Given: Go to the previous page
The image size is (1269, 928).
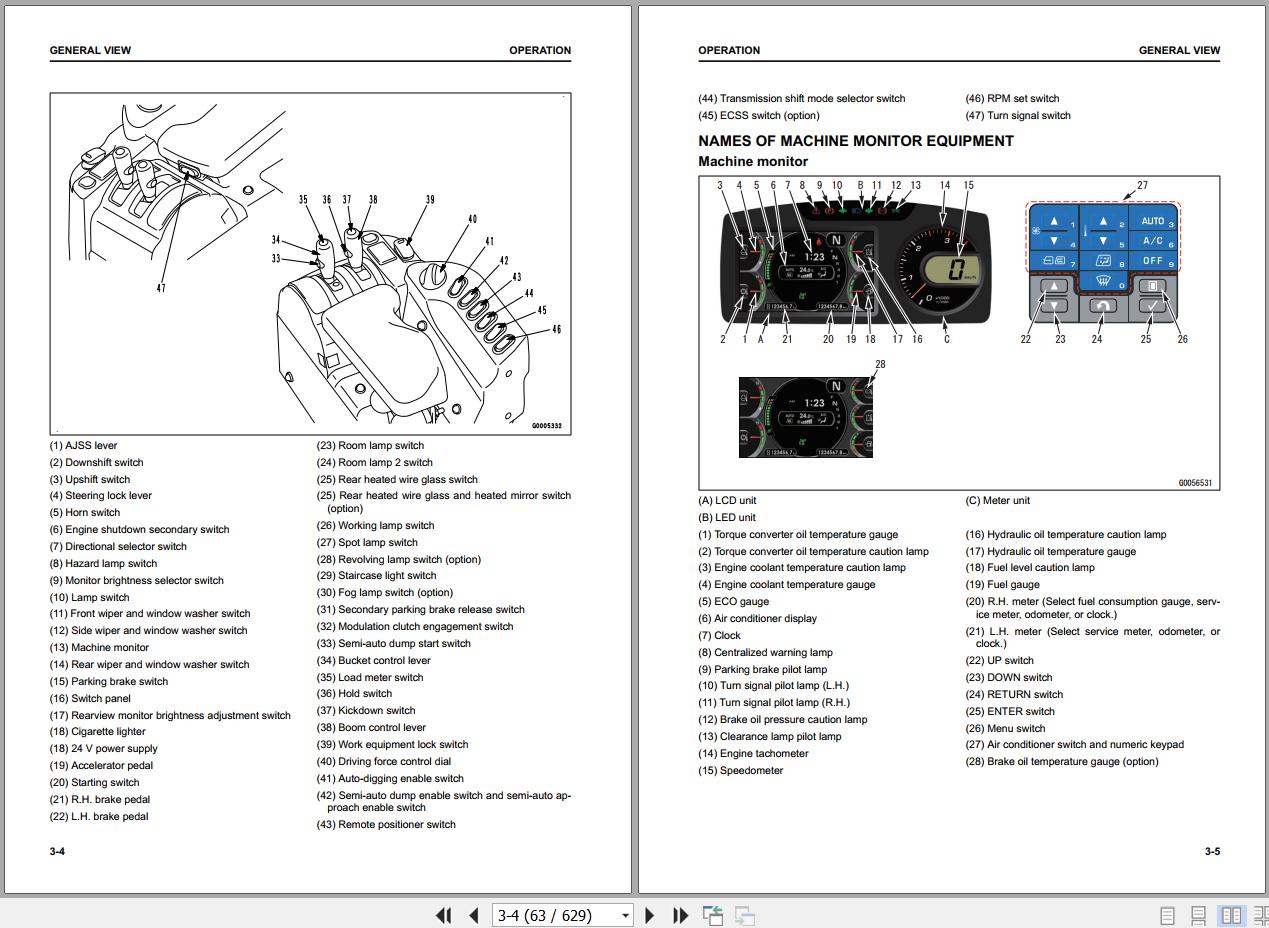Looking at the screenshot, I should point(474,915).
